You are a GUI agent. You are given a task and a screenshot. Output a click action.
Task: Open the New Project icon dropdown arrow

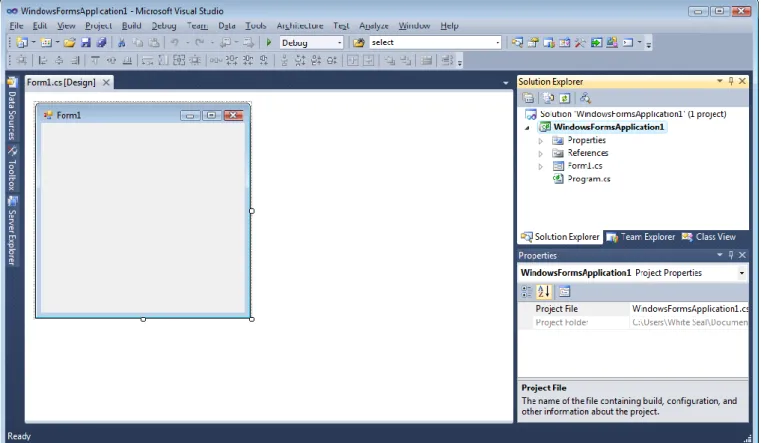[33, 43]
